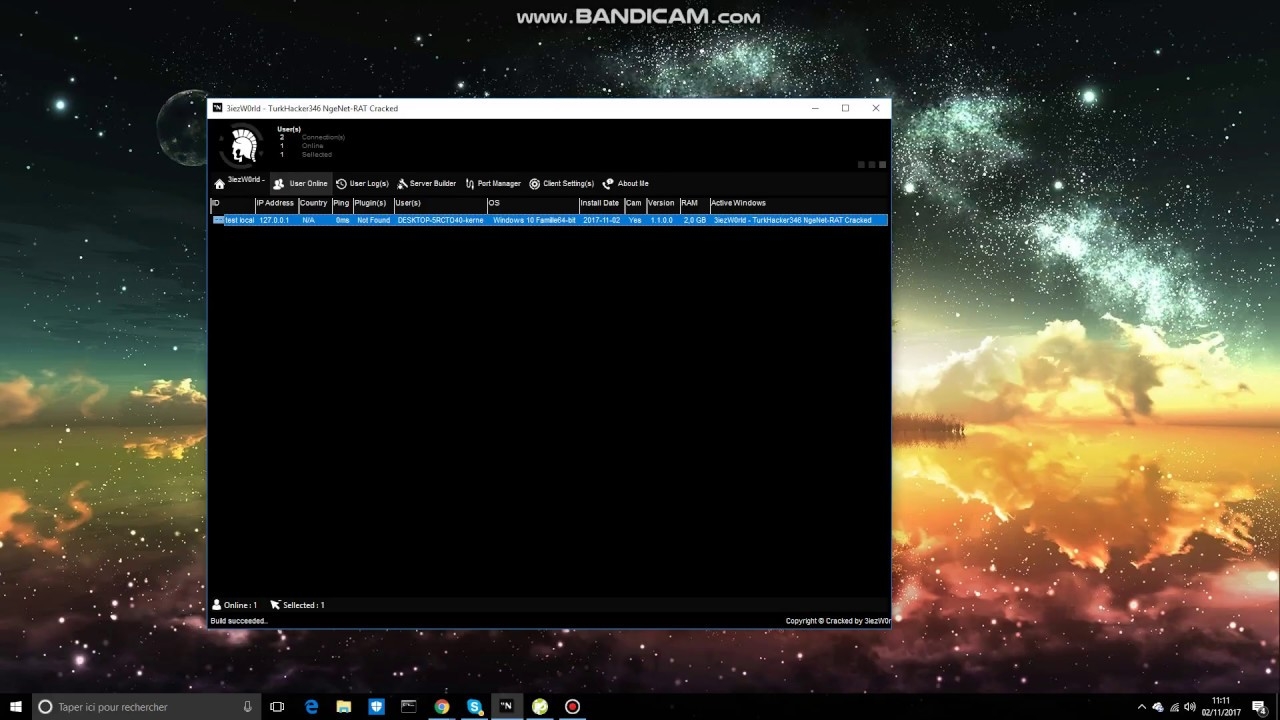1280x720 pixels.
Task: Click the "Not Found" plugin cell
Action: tap(374, 220)
